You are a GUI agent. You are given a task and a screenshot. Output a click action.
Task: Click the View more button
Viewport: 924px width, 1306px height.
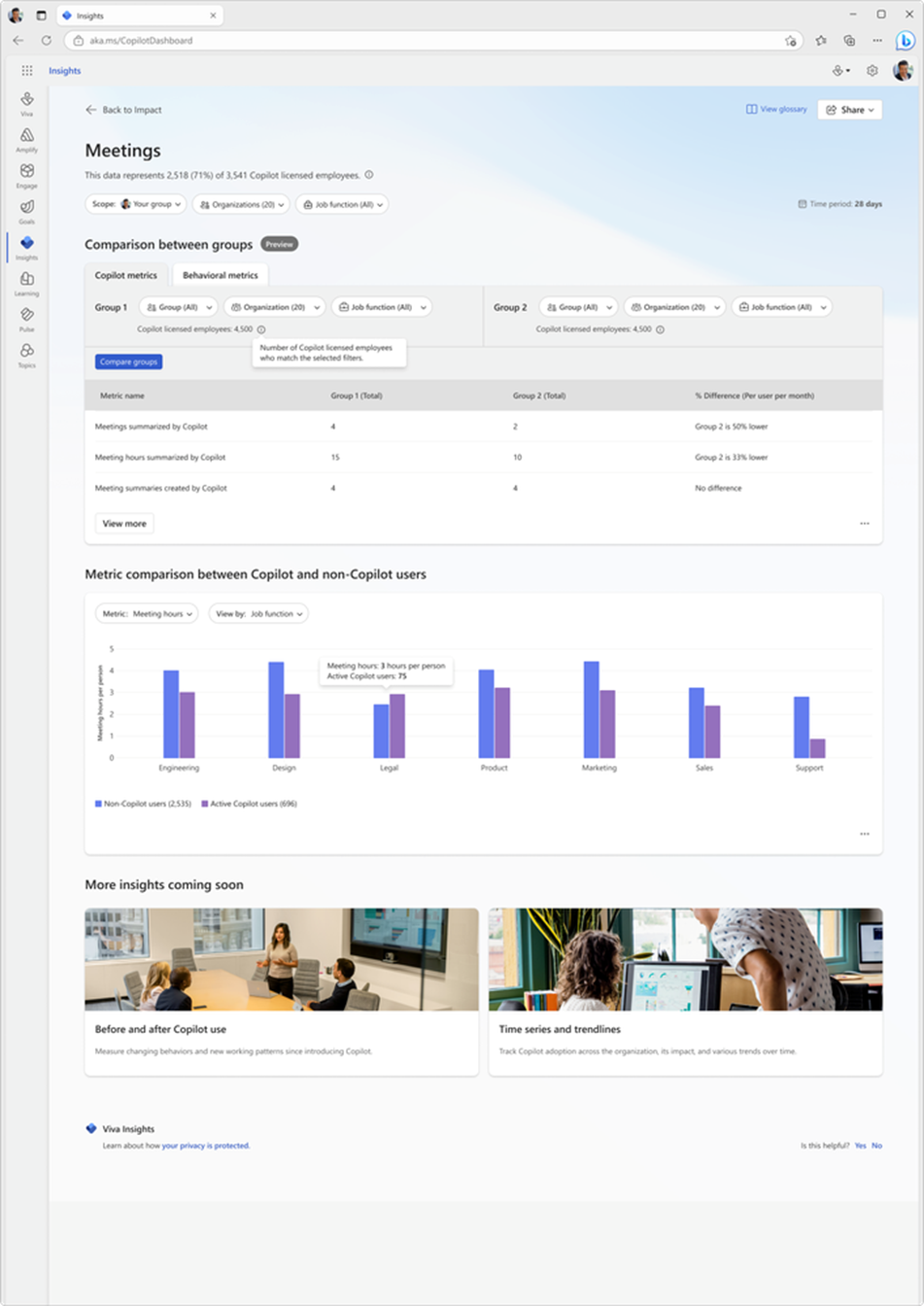124,524
